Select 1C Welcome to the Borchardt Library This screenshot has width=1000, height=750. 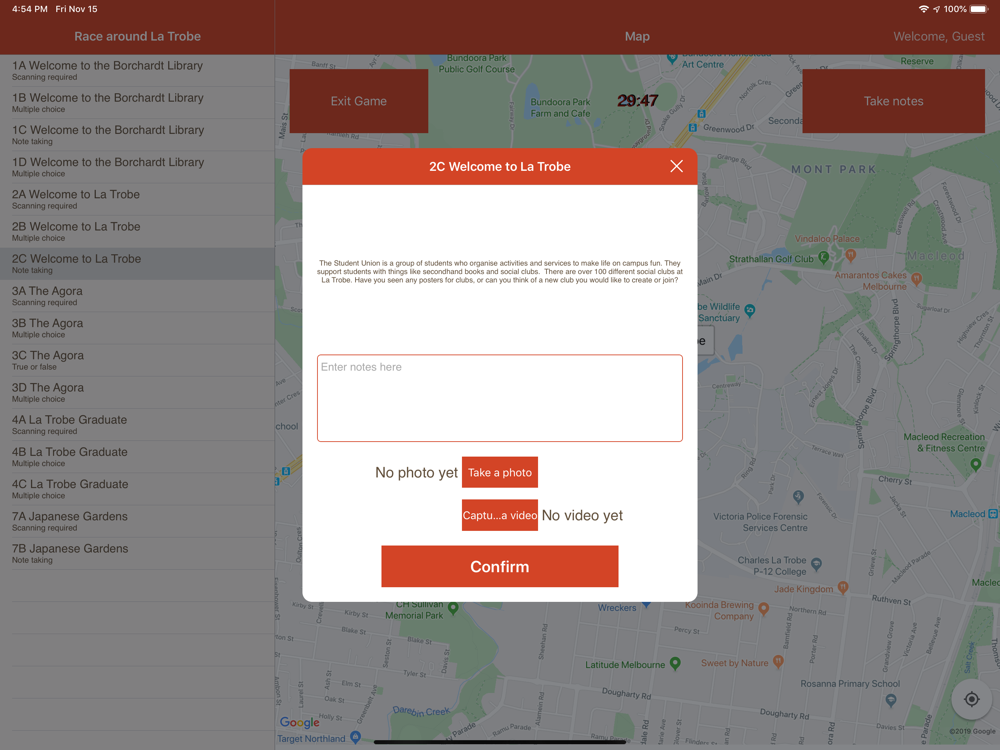pos(137,135)
